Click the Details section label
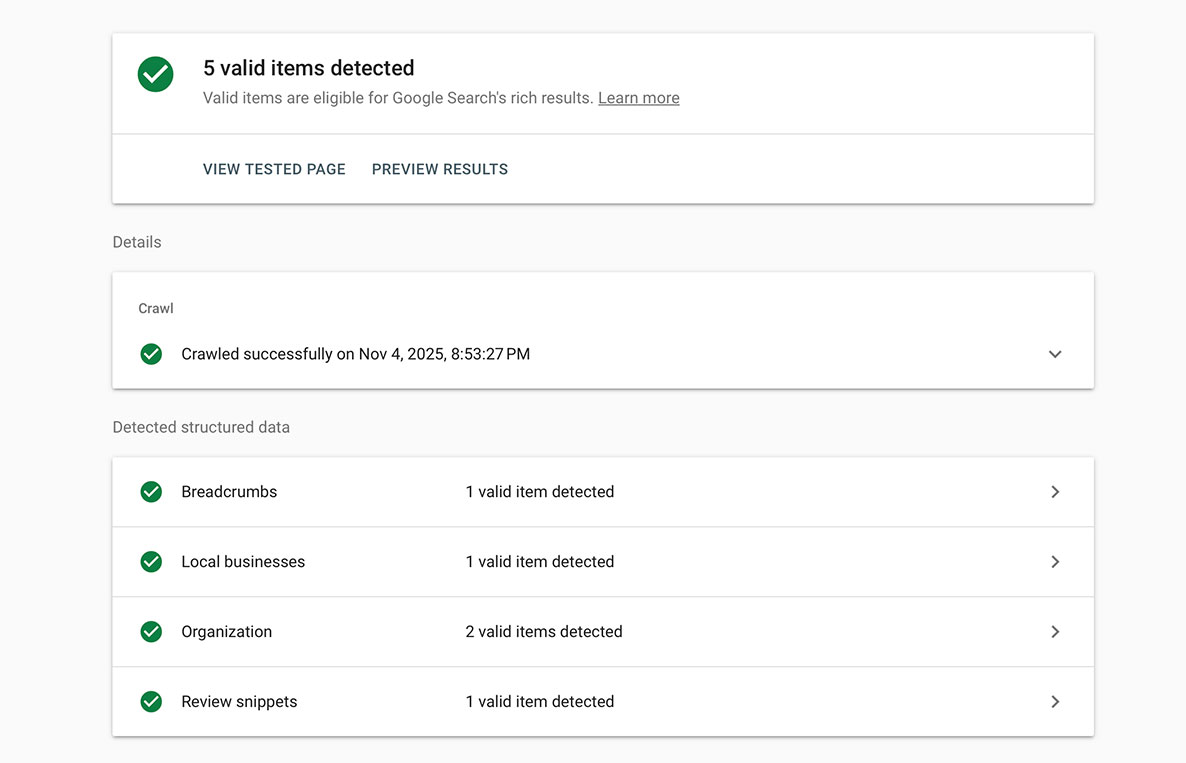 (x=136, y=242)
